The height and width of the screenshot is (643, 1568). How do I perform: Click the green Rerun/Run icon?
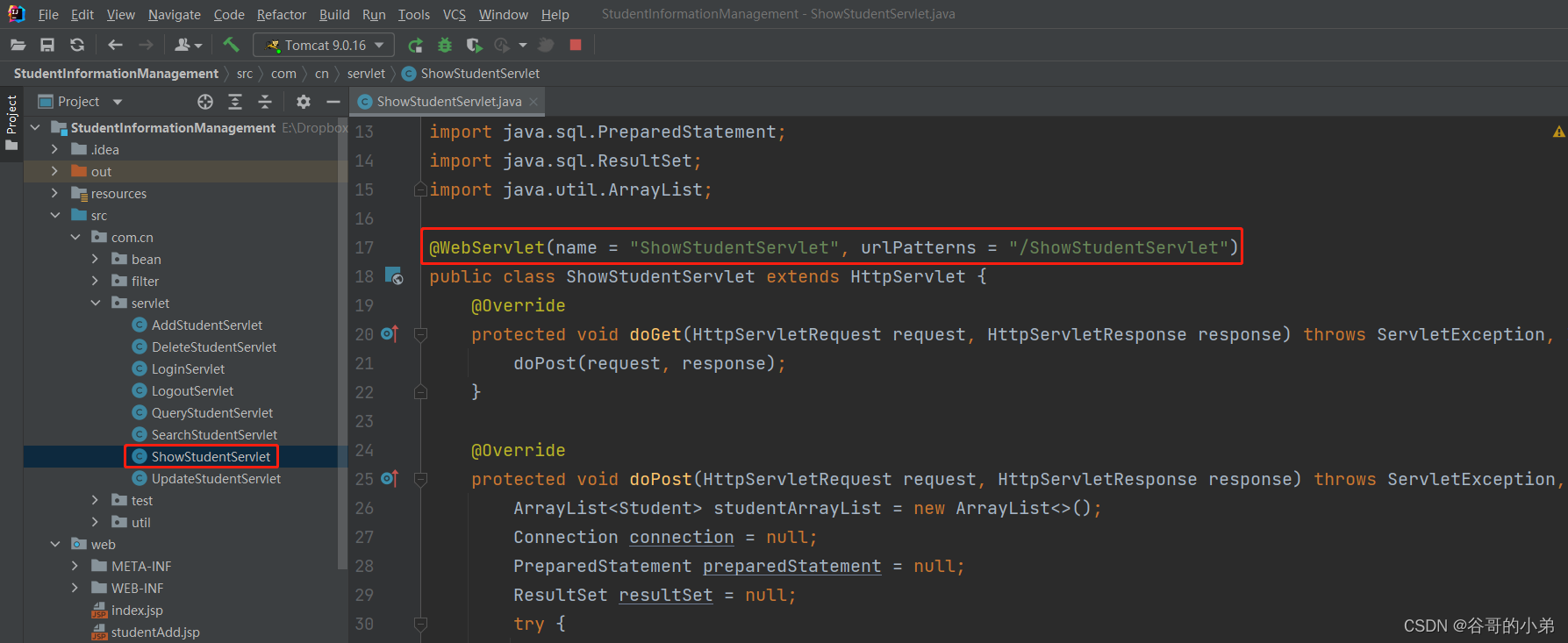(x=416, y=45)
